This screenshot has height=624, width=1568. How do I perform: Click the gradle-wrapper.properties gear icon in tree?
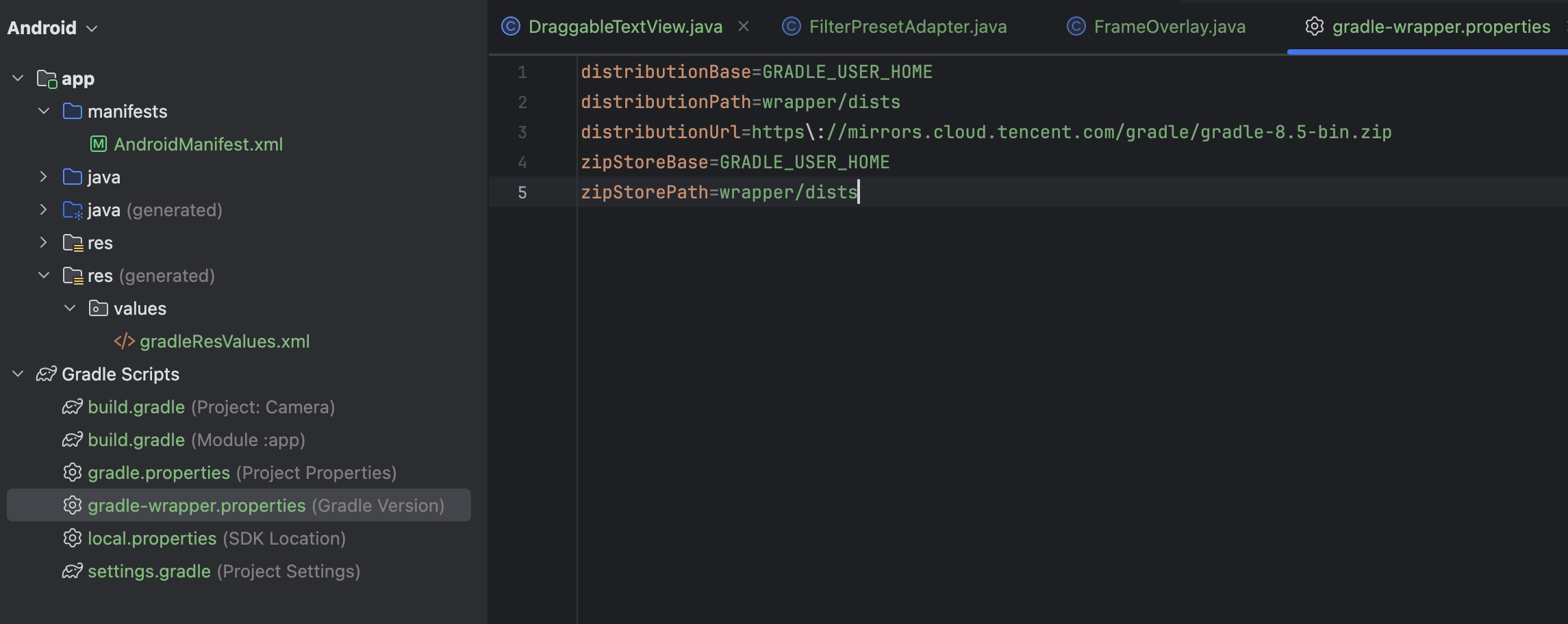(73, 506)
